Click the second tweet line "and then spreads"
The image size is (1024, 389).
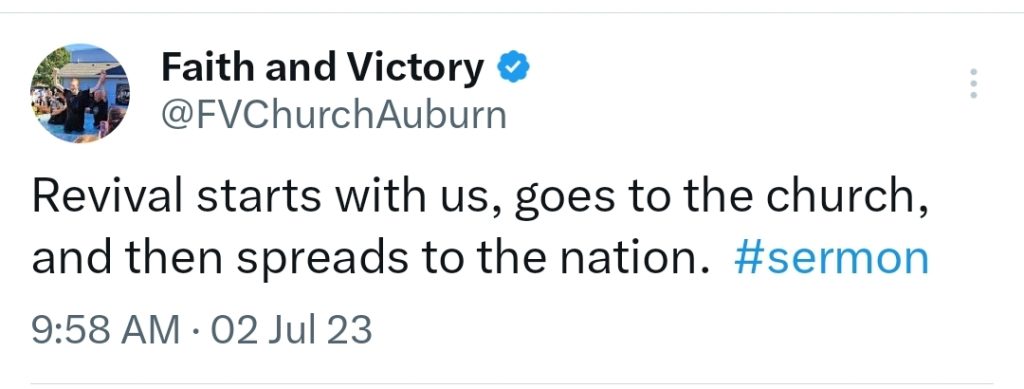(x=480, y=260)
